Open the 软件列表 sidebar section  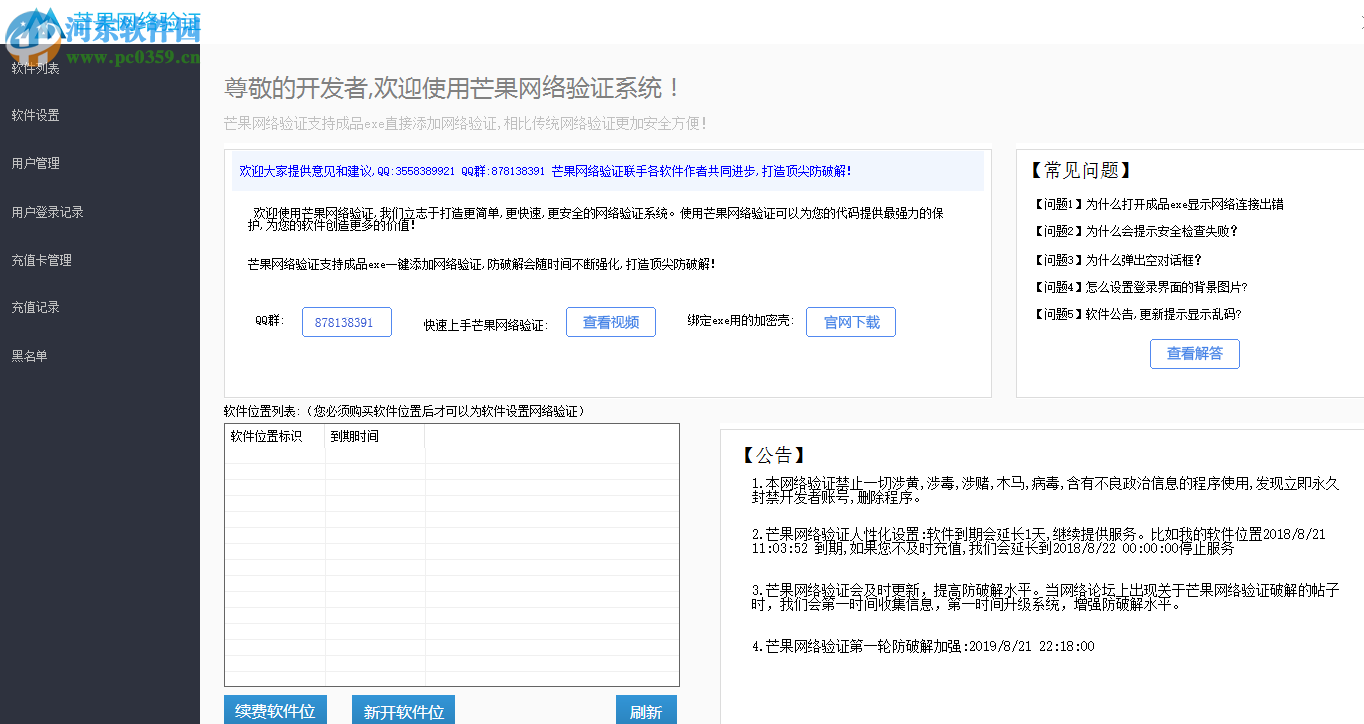[35, 67]
